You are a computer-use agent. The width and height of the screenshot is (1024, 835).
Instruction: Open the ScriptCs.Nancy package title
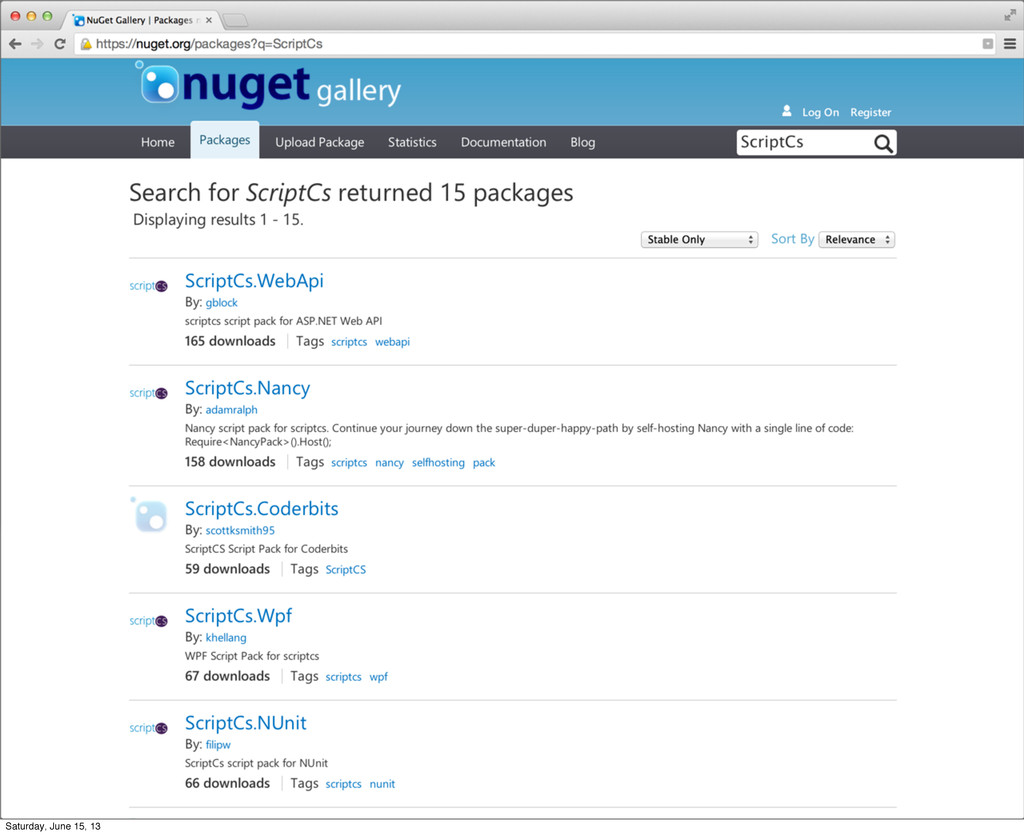click(x=248, y=388)
